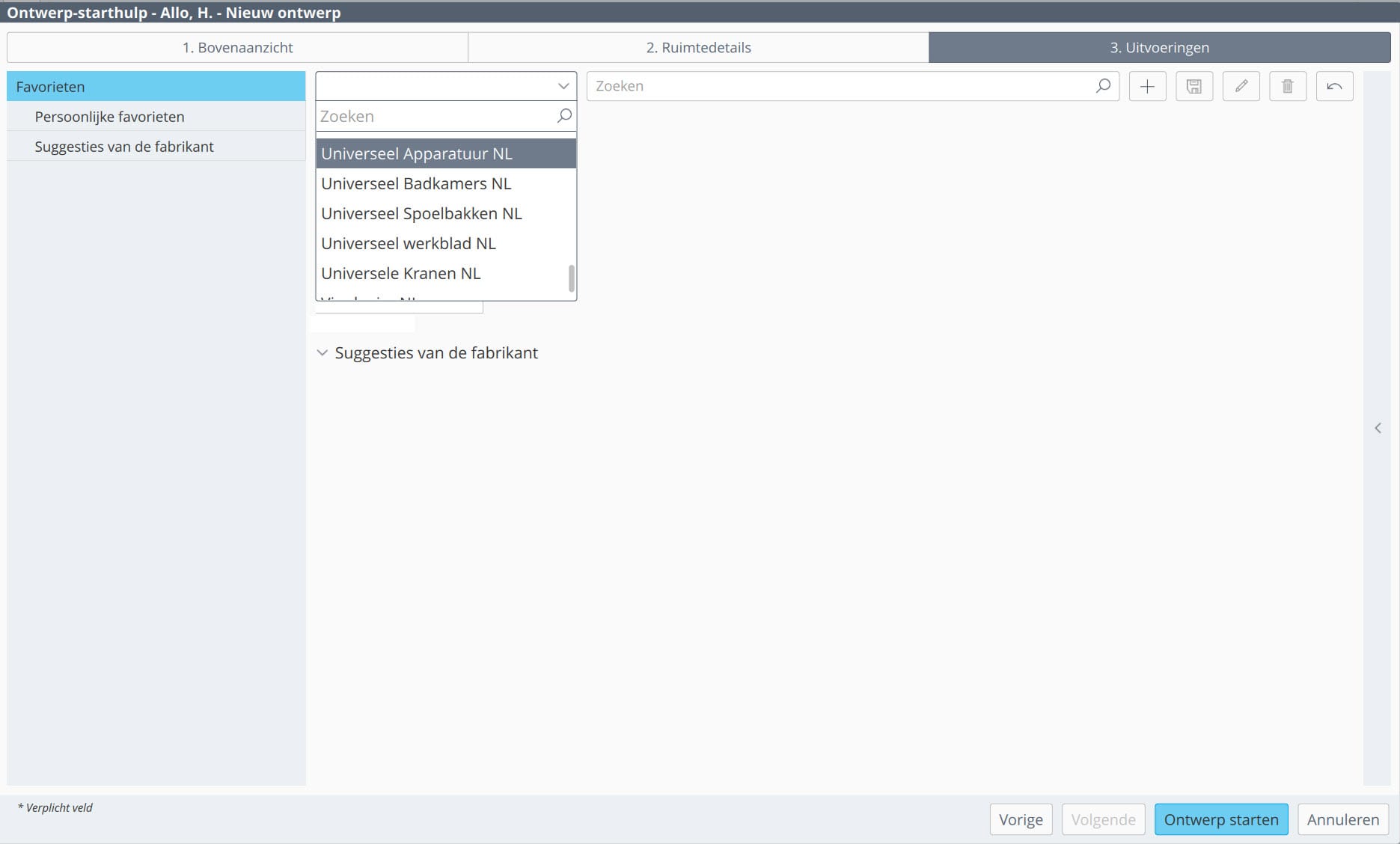Choose Universeel Badkamers NL option
This screenshot has height=844, width=1400.
click(x=416, y=183)
